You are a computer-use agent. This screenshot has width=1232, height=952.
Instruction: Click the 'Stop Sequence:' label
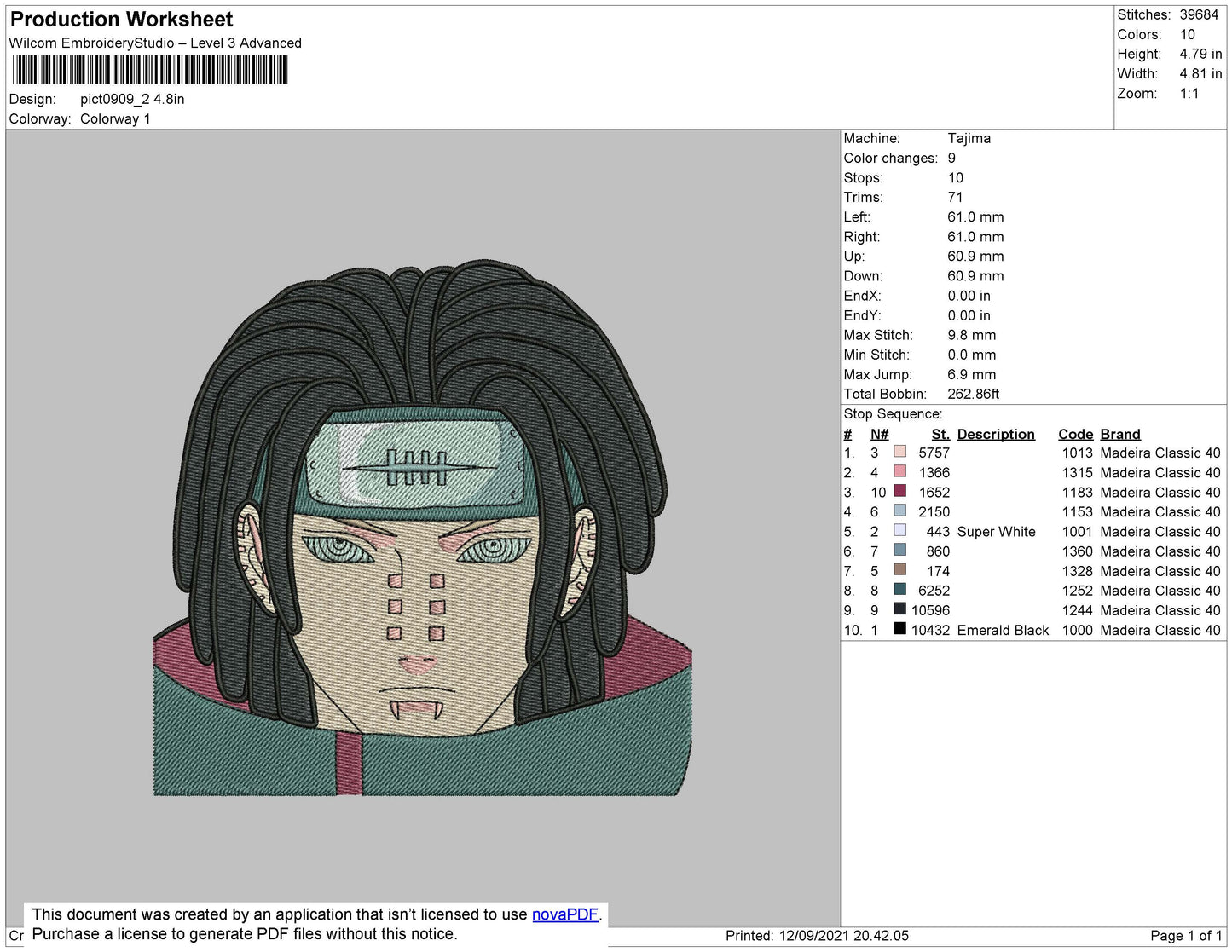pos(893,414)
